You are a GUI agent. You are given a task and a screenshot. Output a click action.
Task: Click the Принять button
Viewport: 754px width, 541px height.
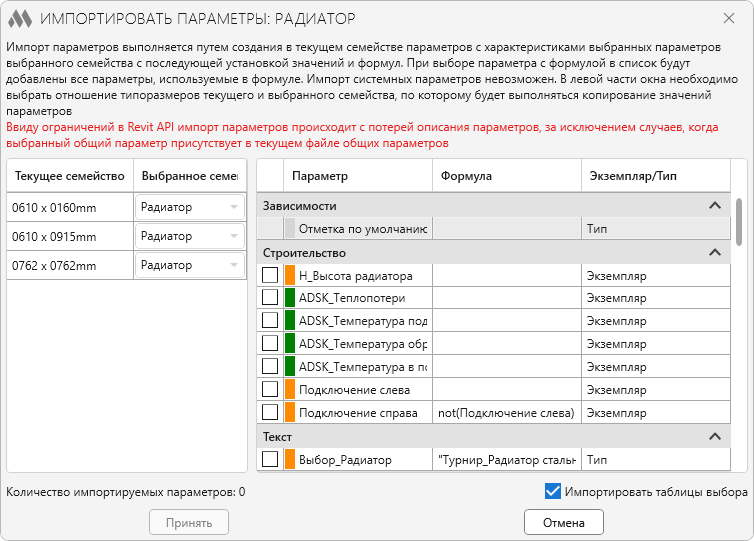[189, 522]
